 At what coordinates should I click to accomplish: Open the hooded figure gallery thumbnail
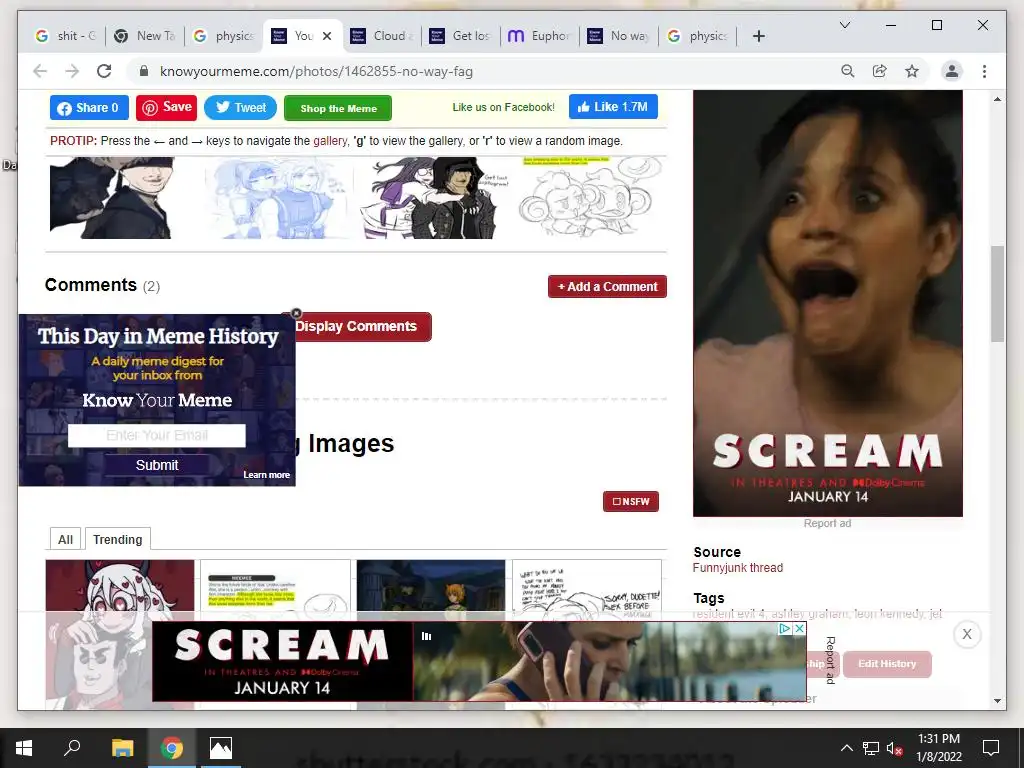point(434,198)
